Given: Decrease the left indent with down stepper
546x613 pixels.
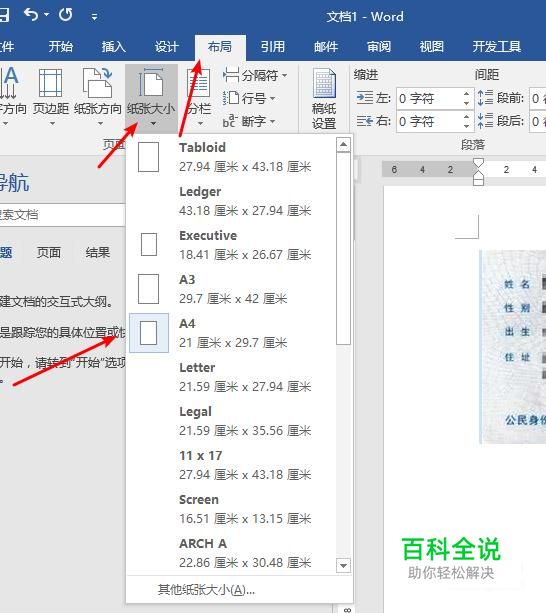Looking at the screenshot, I should tap(466, 104).
